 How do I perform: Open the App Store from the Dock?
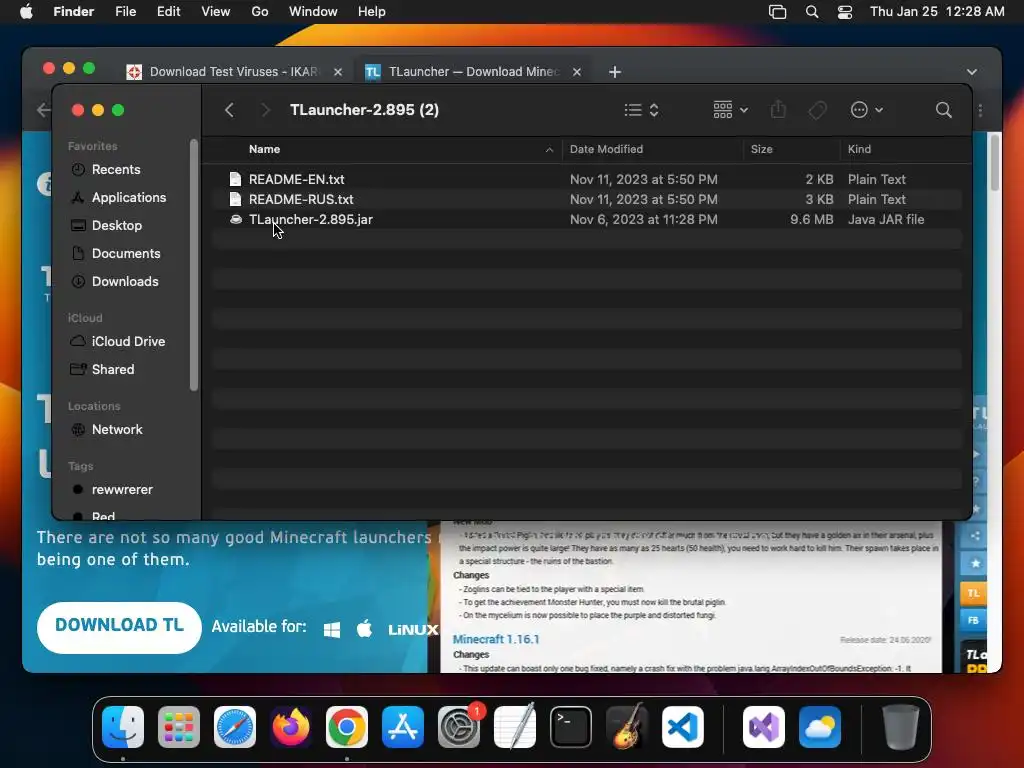[x=403, y=727]
